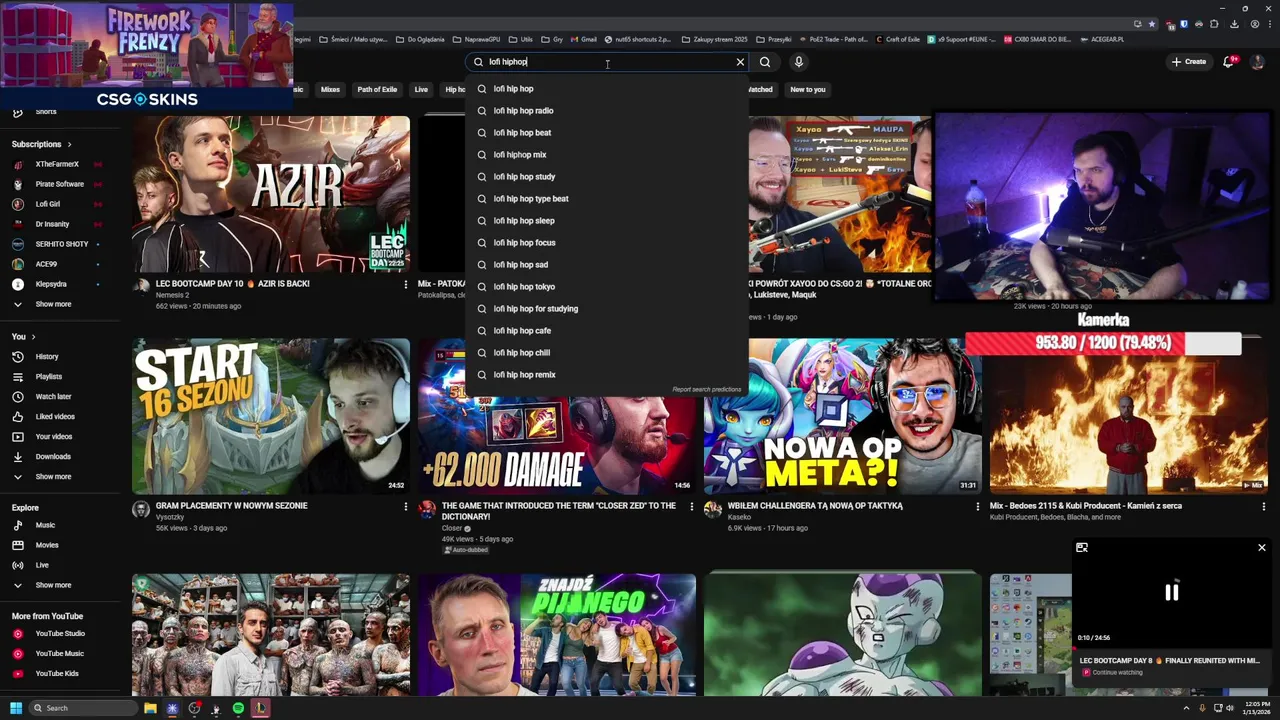Image resolution: width=1280 pixels, height=720 pixels.
Task: Pause the miniplayer video
Action: [1171, 592]
